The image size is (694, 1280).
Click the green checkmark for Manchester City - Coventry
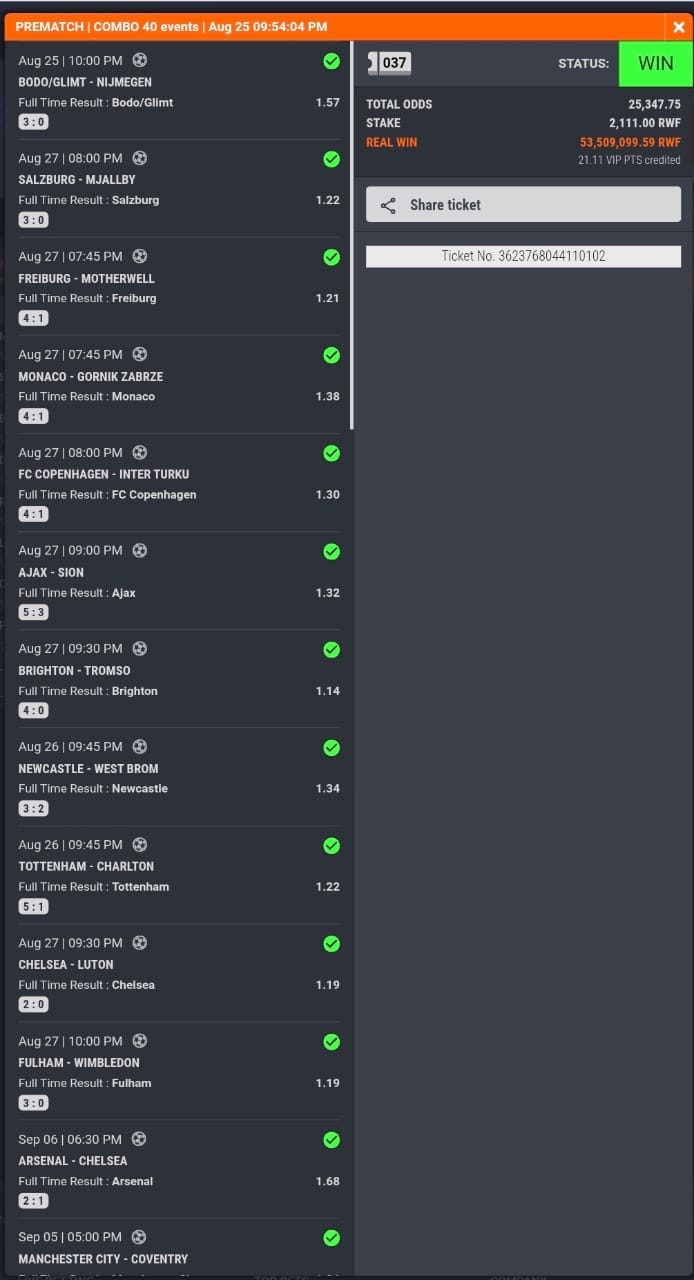point(332,1238)
